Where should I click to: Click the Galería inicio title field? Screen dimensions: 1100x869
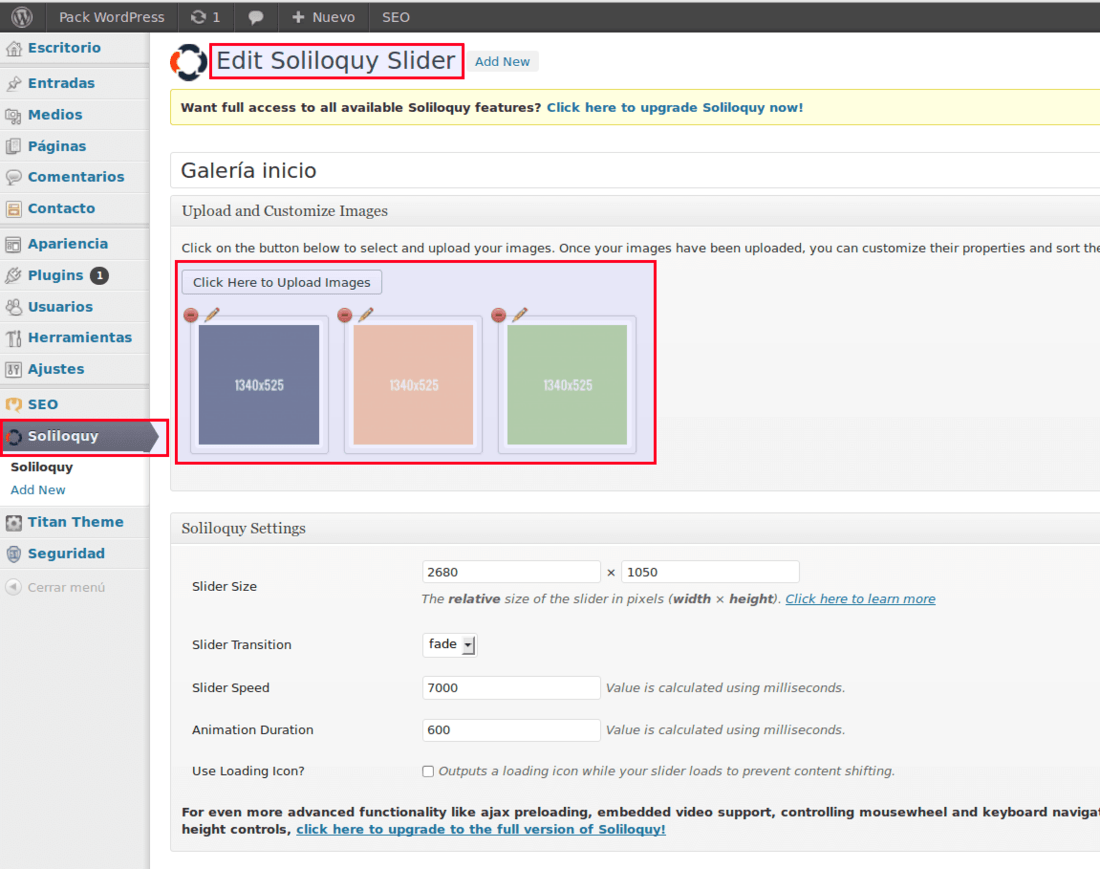pos(635,170)
